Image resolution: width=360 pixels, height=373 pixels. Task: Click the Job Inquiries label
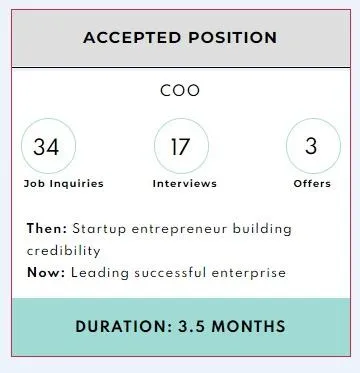(x=64, y=184)
